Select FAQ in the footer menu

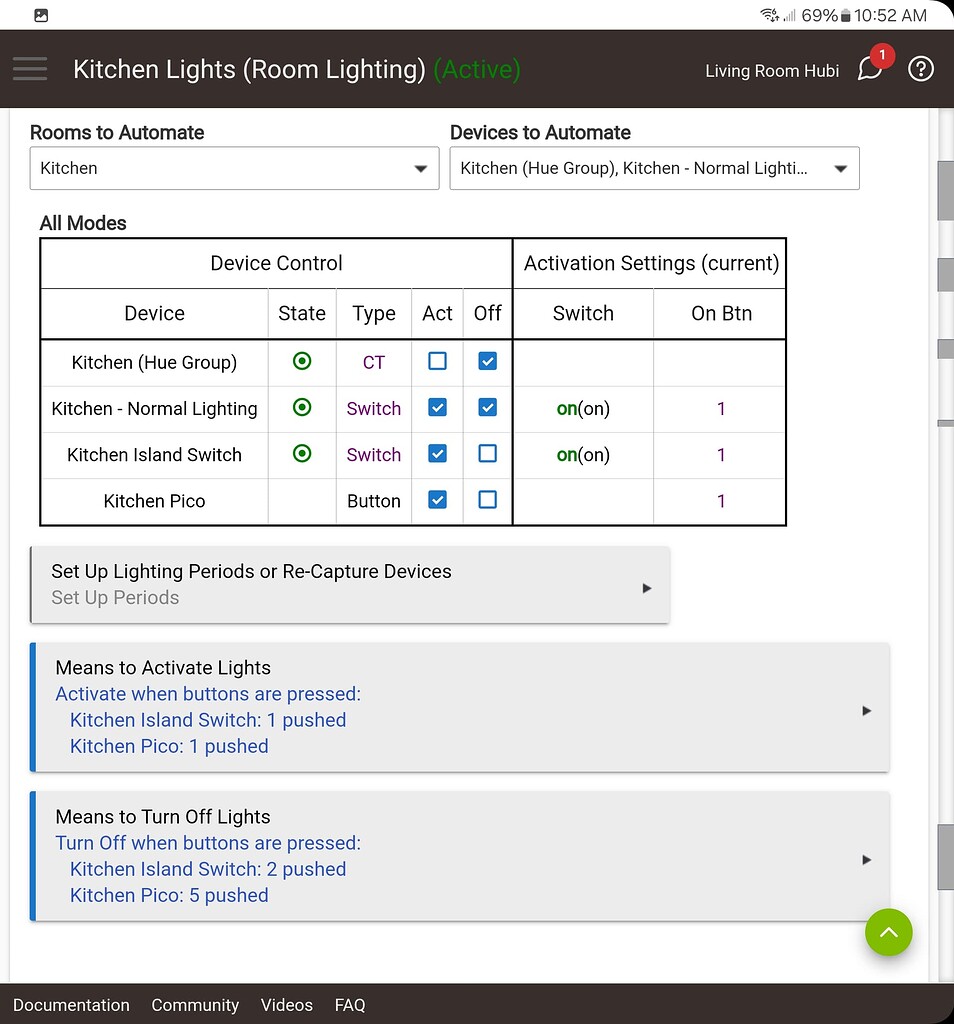click(x=349, y=1005)
